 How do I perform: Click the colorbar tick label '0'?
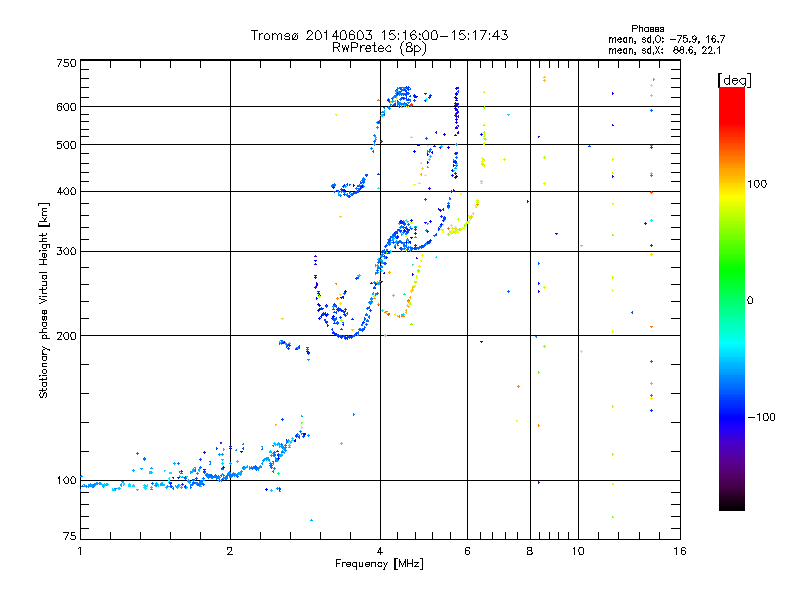tap(750, 301)
